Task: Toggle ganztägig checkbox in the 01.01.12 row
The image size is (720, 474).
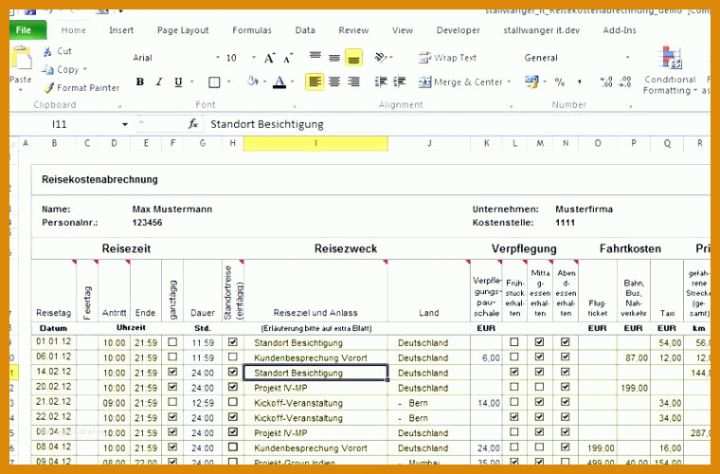Action: pyautogui.click(x=172, y=342)
